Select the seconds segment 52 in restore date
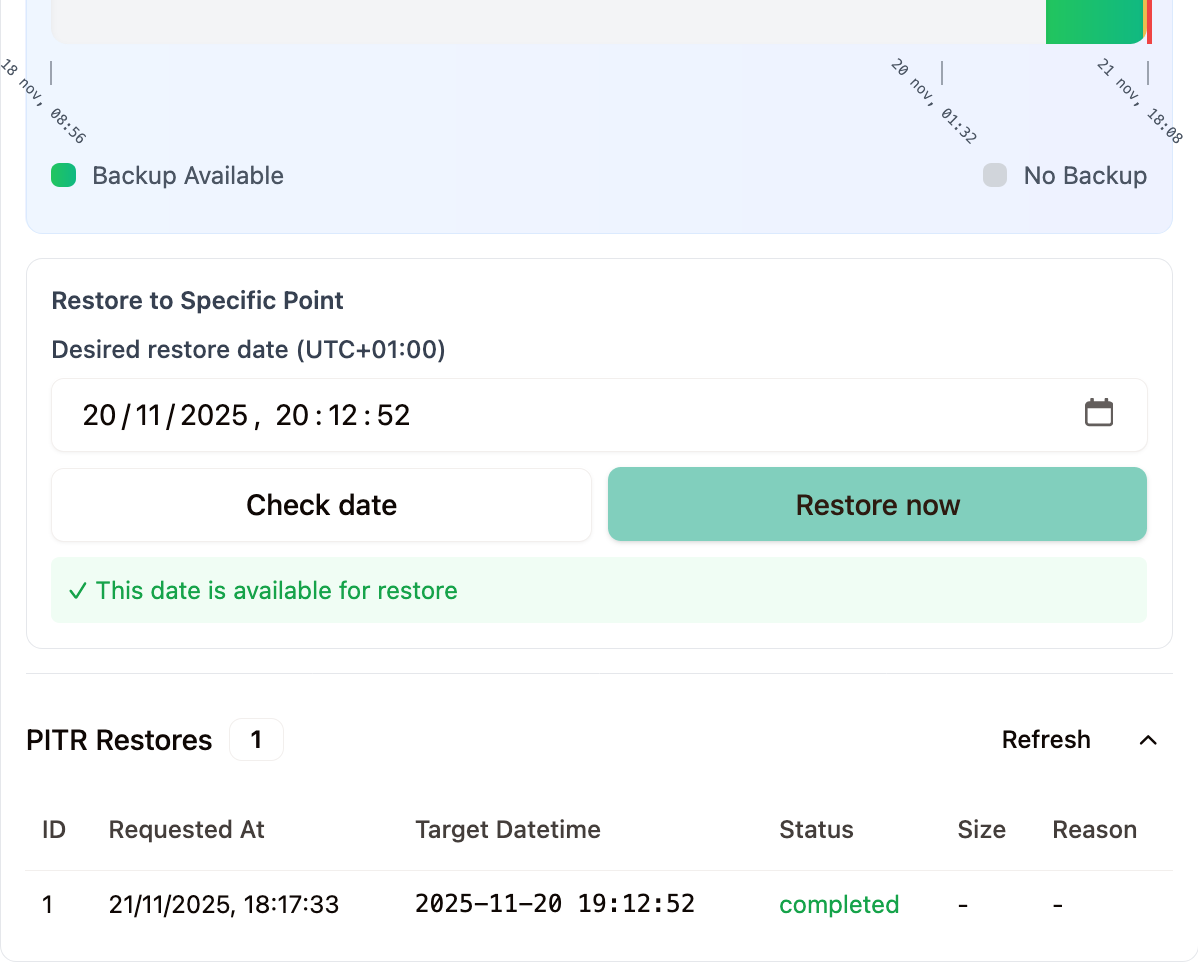 coord(394,415)
